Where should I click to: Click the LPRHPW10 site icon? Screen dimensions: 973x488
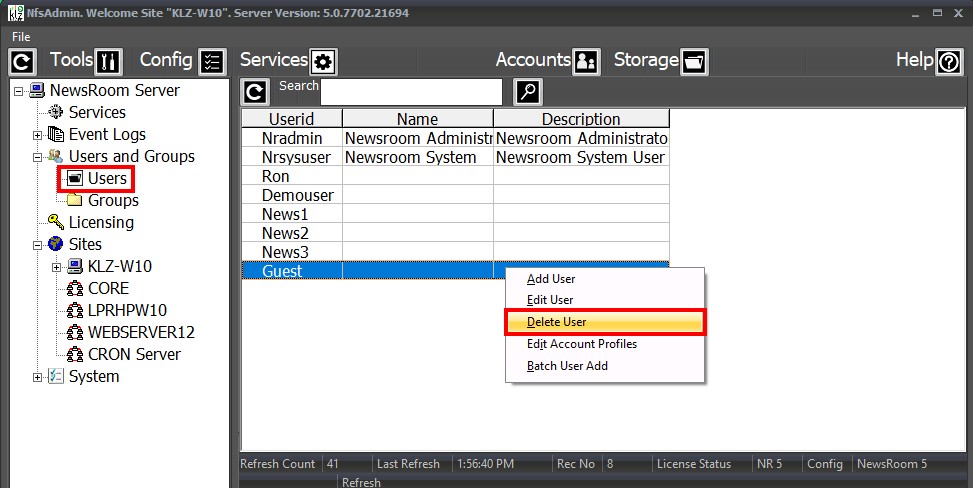tap(75, 310)
